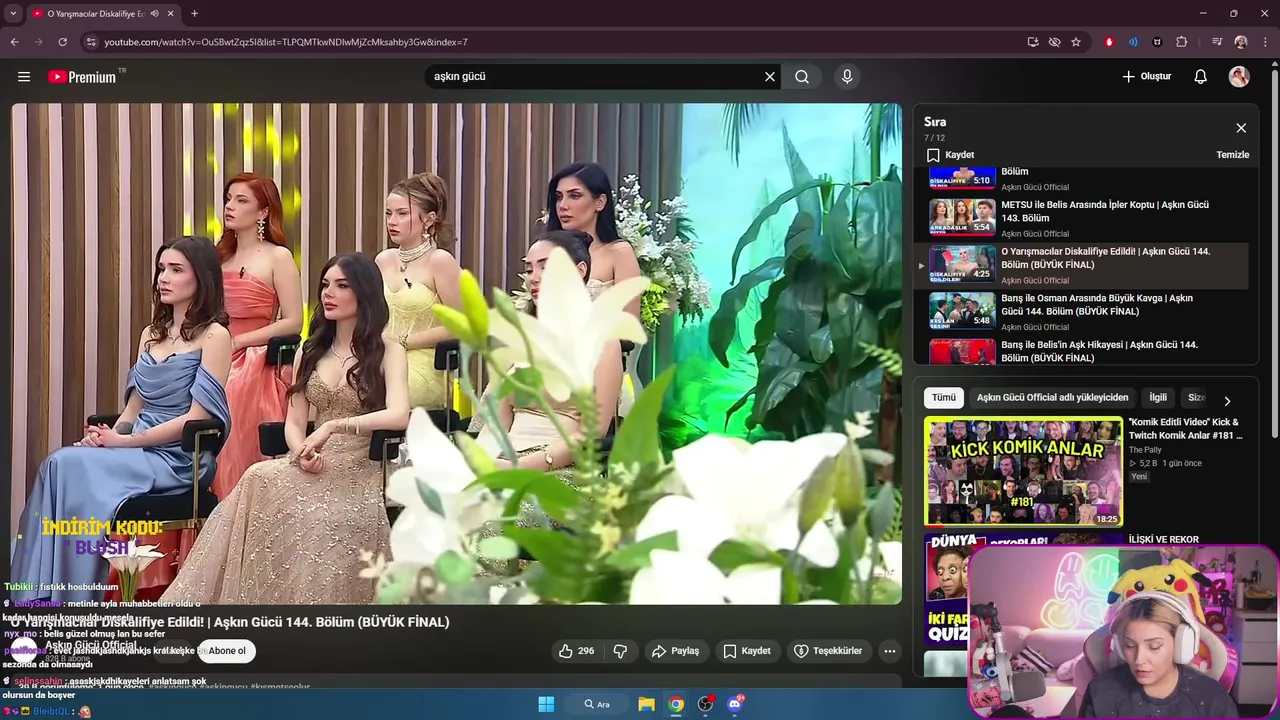Show more filter chips with the arrow

1227,400
